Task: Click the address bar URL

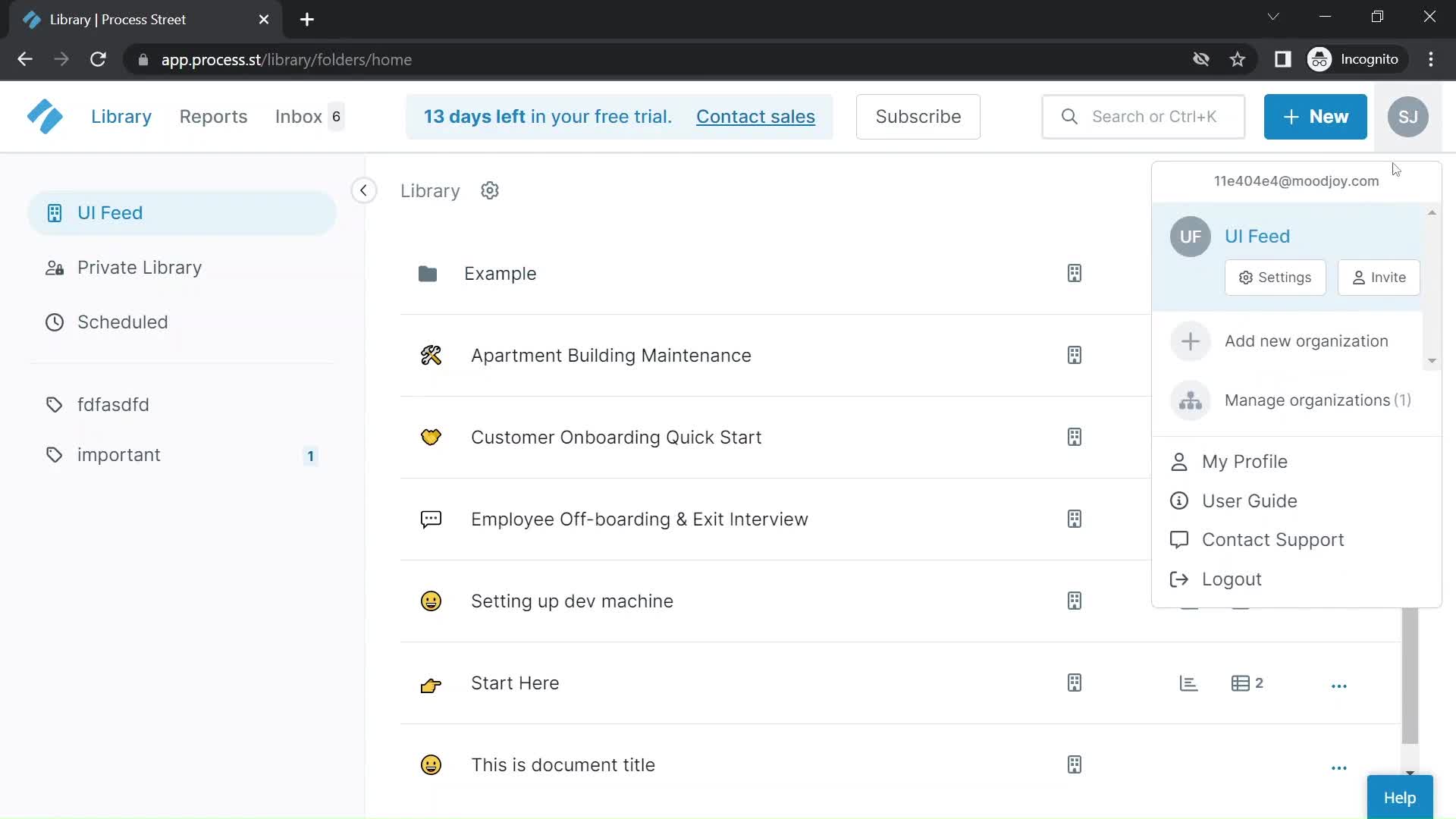Action: pyautogui.click(x=287, y=60)
